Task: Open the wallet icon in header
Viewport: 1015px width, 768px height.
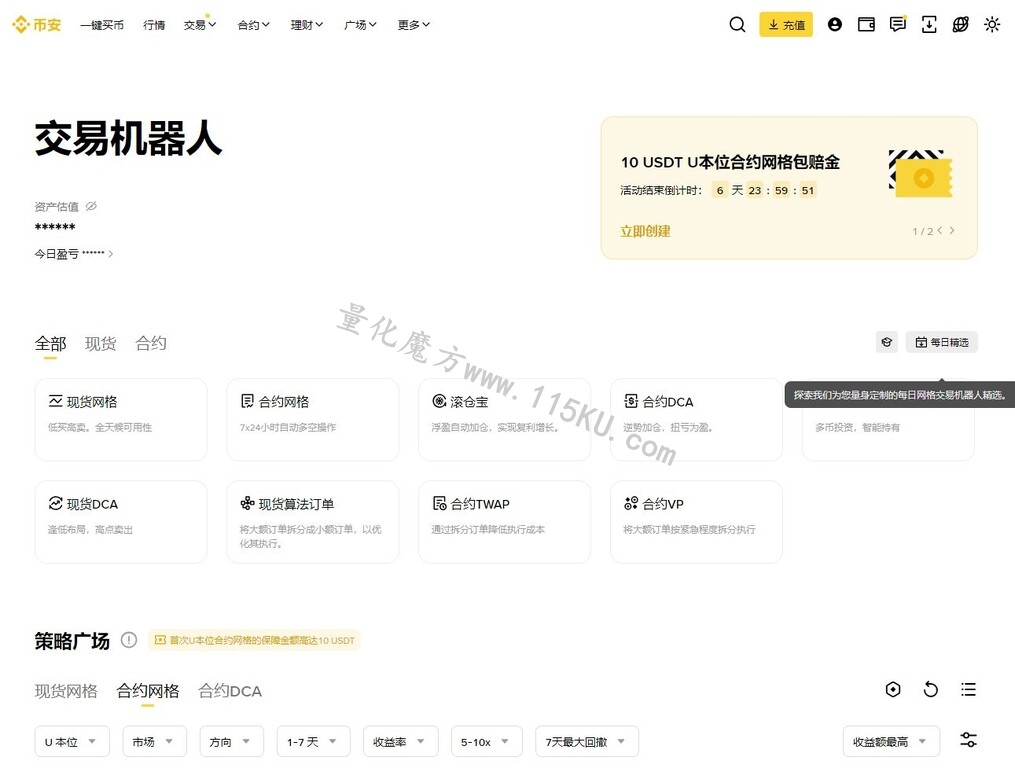Action: [x=866, y=25]
